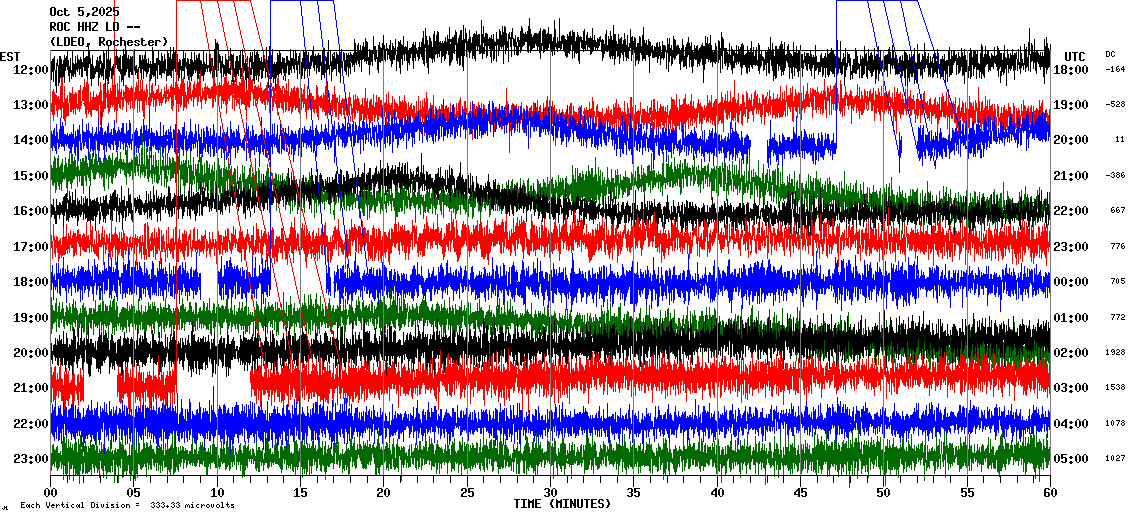Screen dimensions: 1130x519
Task: Click the 45 minute tick on time axis
Action: pos(800,492)
